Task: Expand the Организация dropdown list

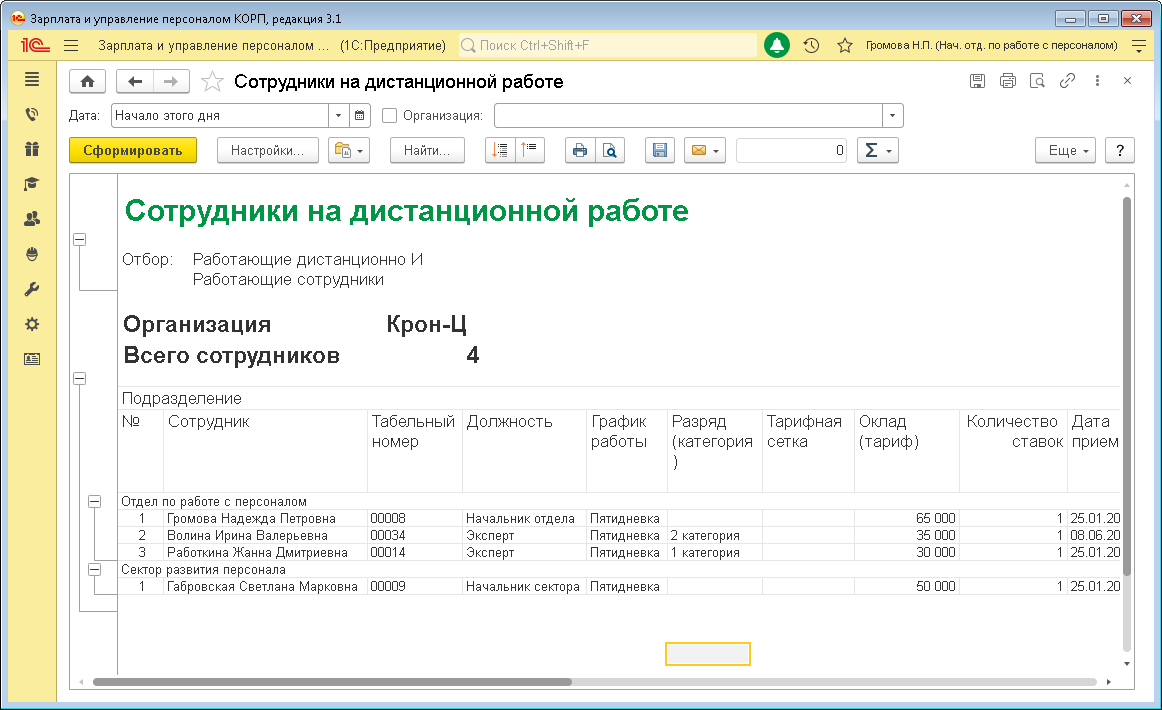Action: [892, 115]
